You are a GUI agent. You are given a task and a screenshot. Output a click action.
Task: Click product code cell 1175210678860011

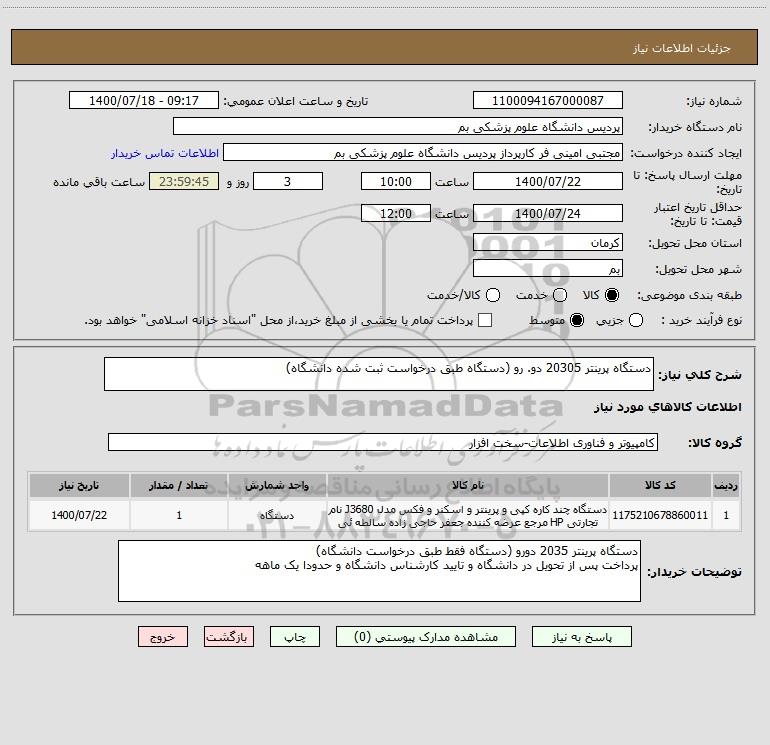(660, 515)
